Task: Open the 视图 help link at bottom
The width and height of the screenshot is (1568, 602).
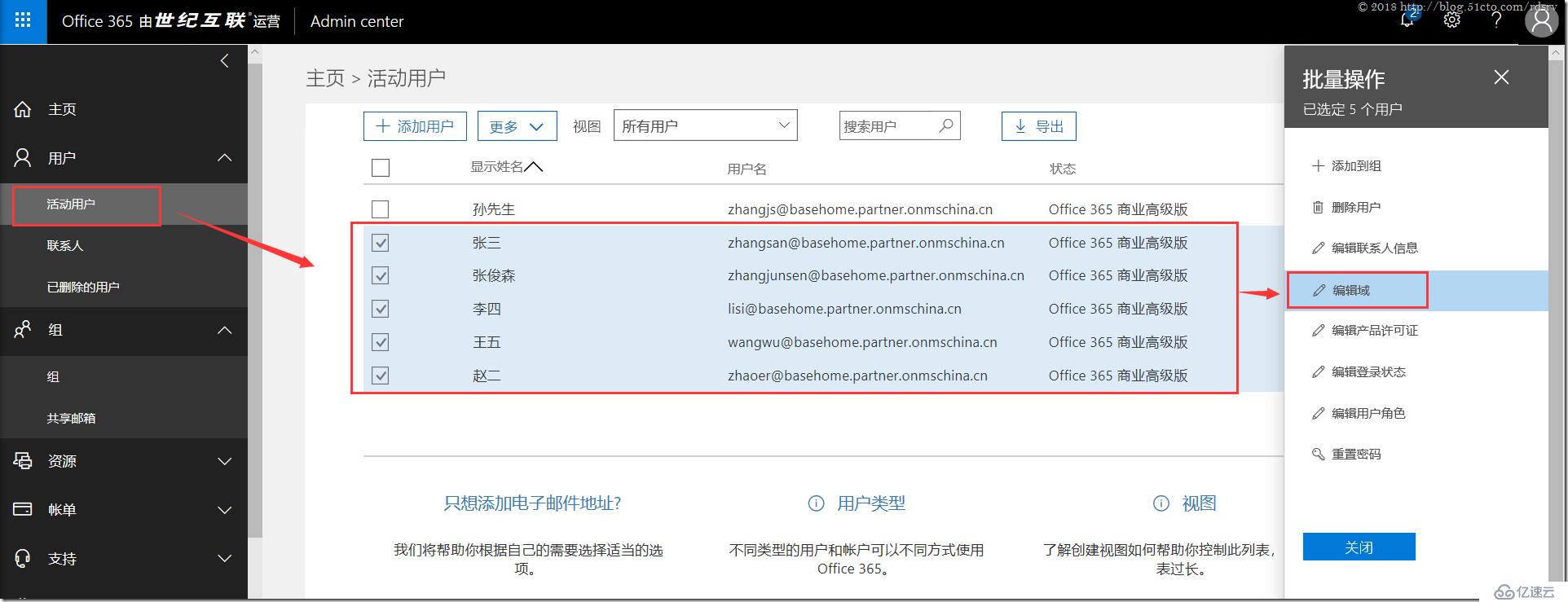Action: 1199,503
